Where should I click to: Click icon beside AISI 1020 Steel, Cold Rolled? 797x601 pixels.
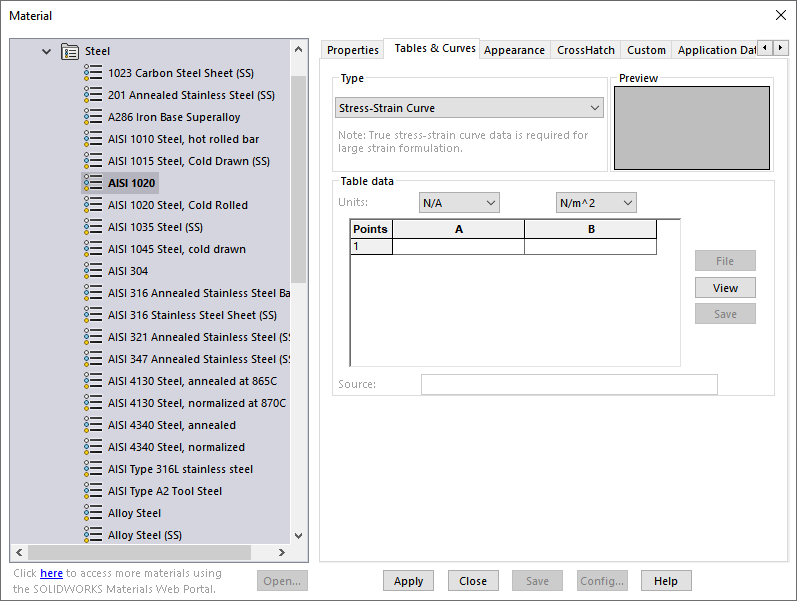point(93,205)
